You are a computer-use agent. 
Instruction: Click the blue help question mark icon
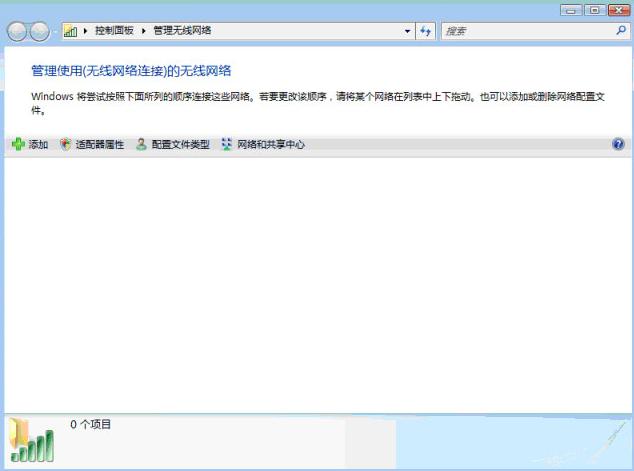pos(618,144)
